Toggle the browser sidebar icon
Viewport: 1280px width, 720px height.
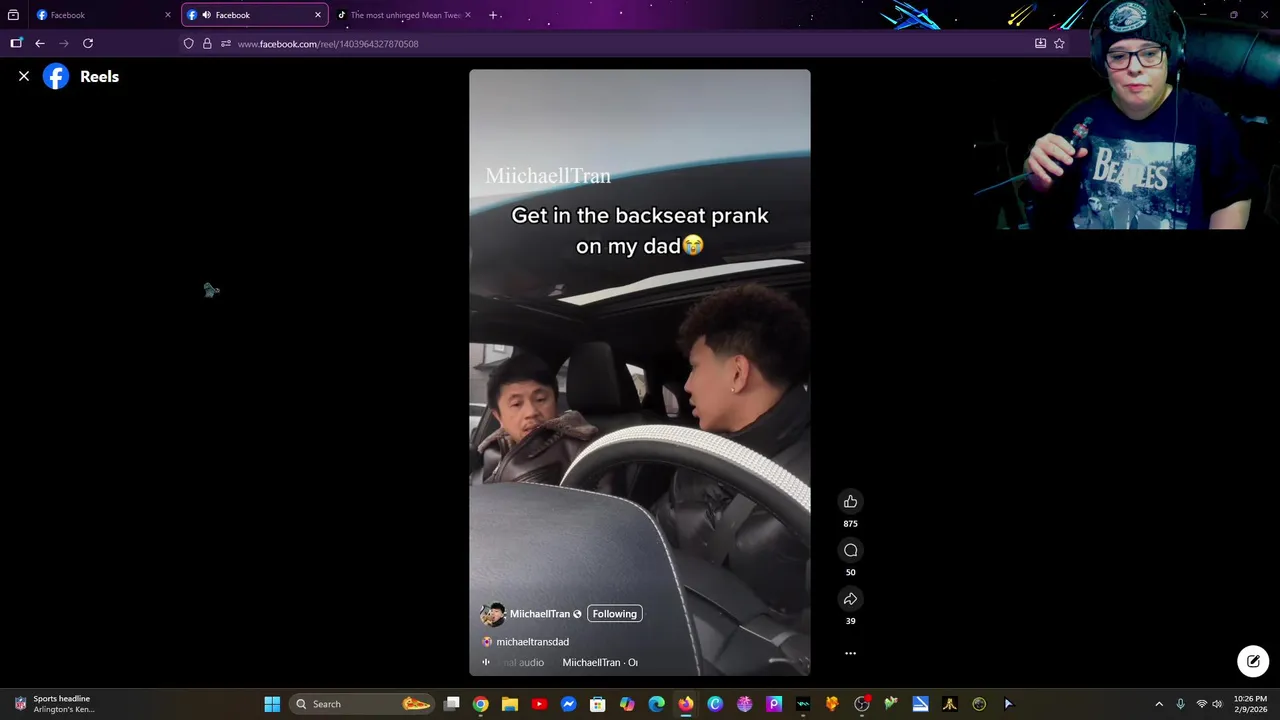(16, 43)
